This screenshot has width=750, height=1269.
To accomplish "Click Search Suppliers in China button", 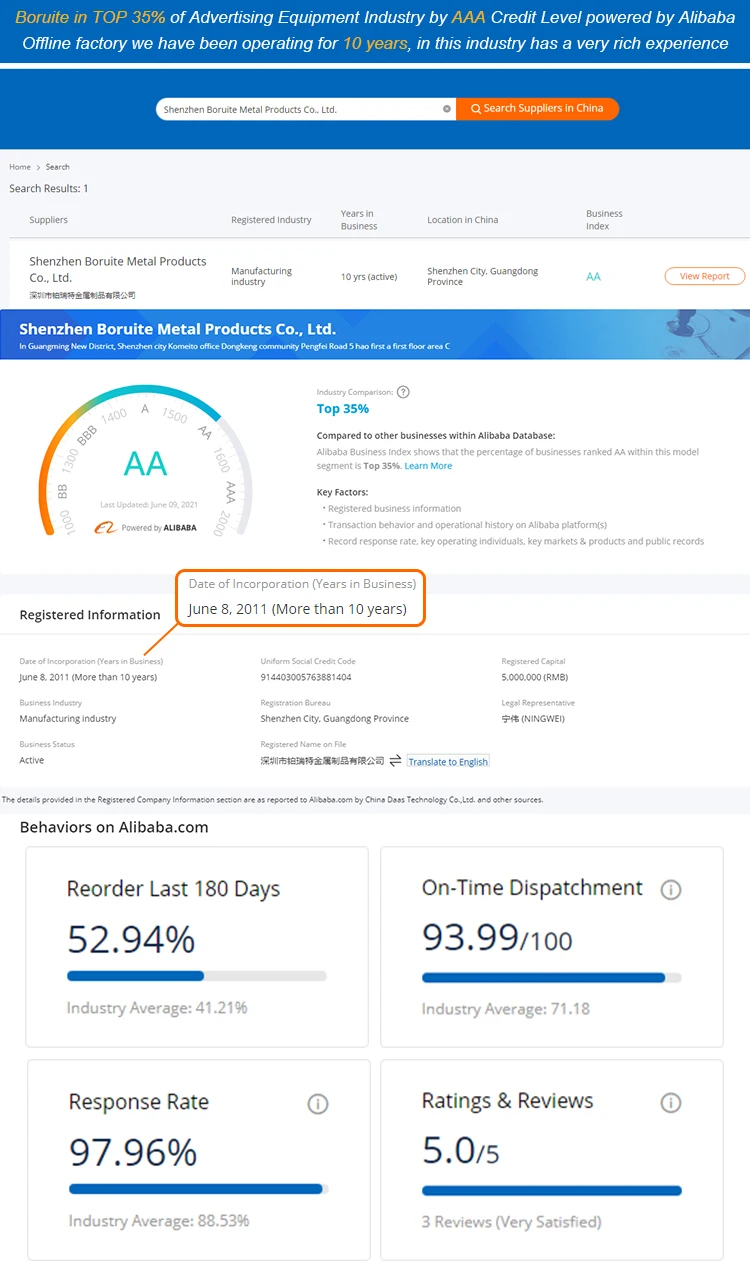I will click(537, 109).
